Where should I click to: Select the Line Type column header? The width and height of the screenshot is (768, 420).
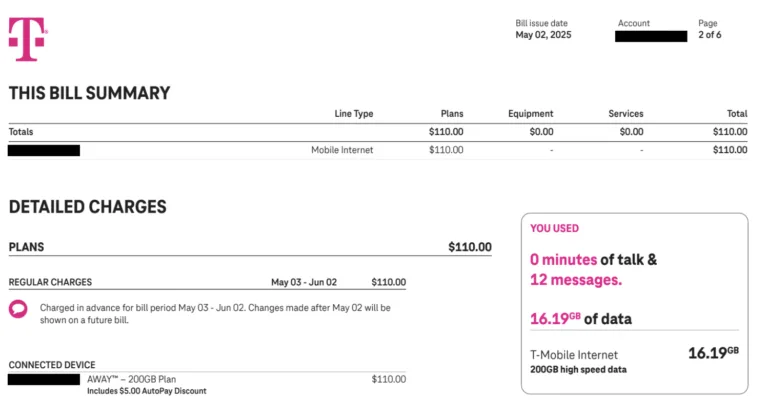tap(354, 114)
